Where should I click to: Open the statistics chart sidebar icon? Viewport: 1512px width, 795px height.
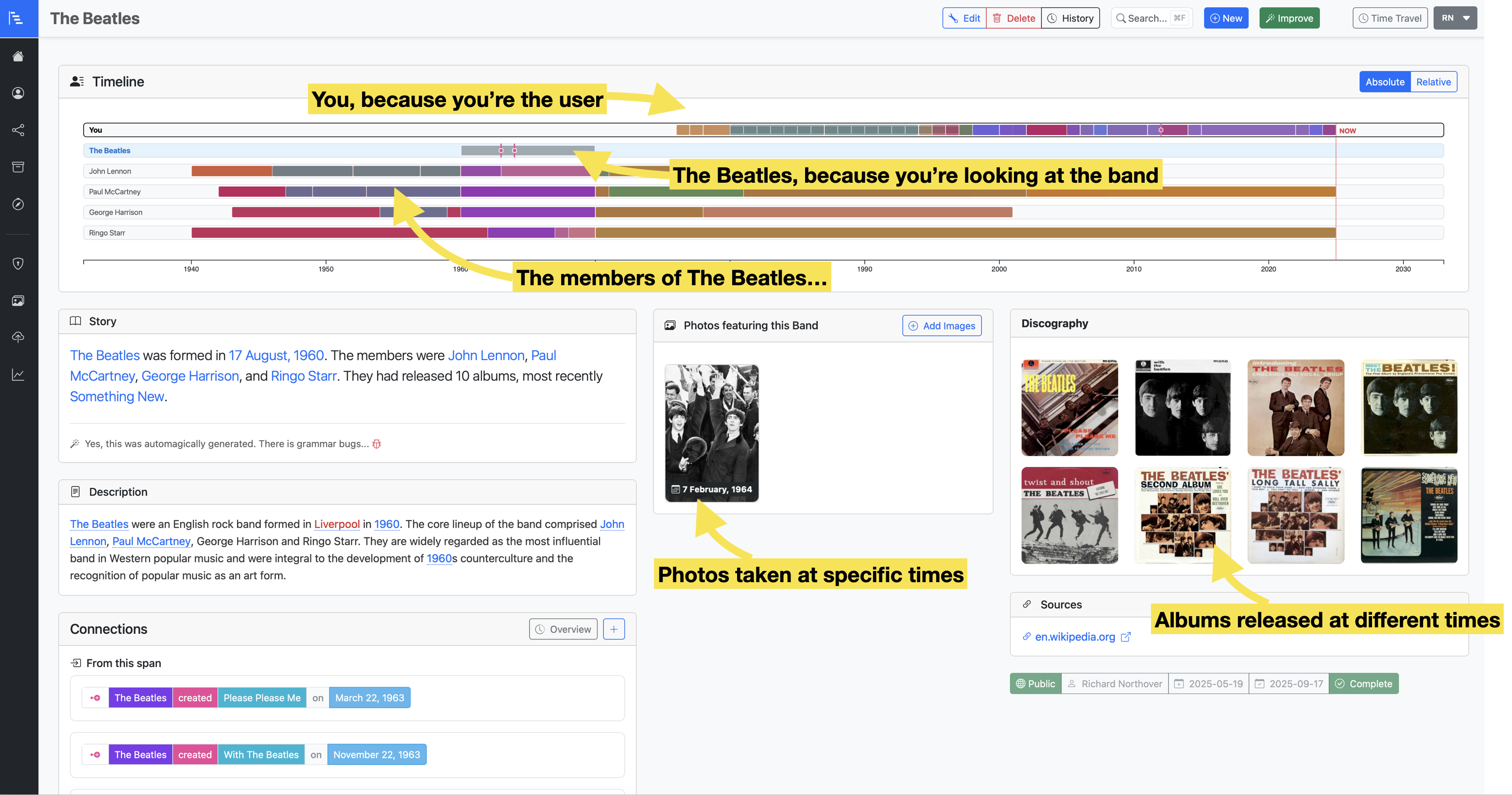(x=18, y=375)
